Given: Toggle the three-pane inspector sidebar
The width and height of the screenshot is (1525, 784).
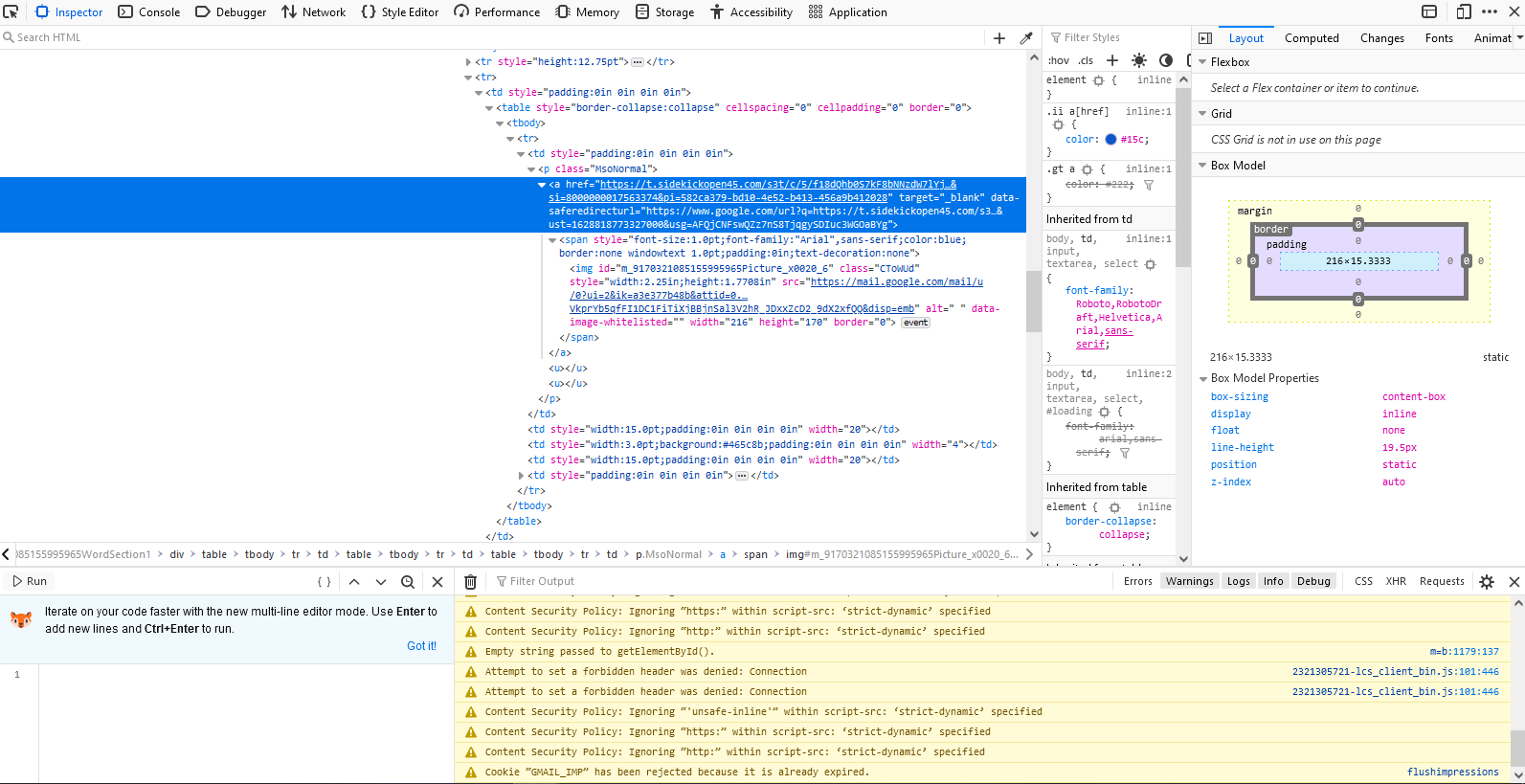Looking at the screenshot, I should click(1205, 38).
